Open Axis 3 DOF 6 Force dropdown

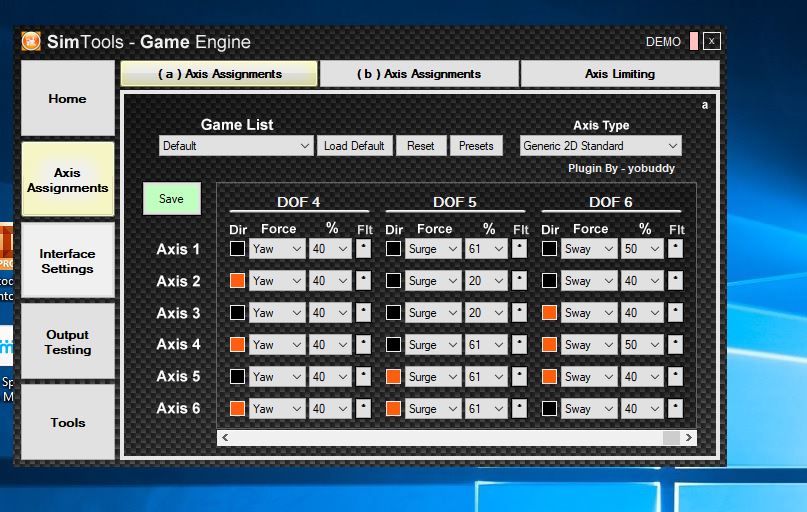click(x=589, y=312)
